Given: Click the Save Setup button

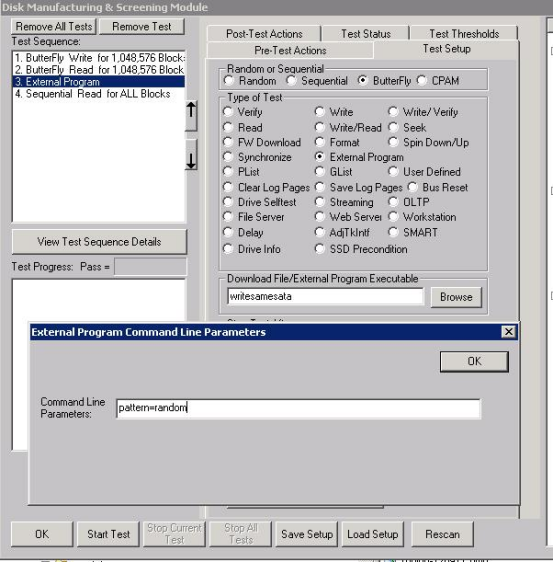Looking at the screenshot, I should [307, 534].
